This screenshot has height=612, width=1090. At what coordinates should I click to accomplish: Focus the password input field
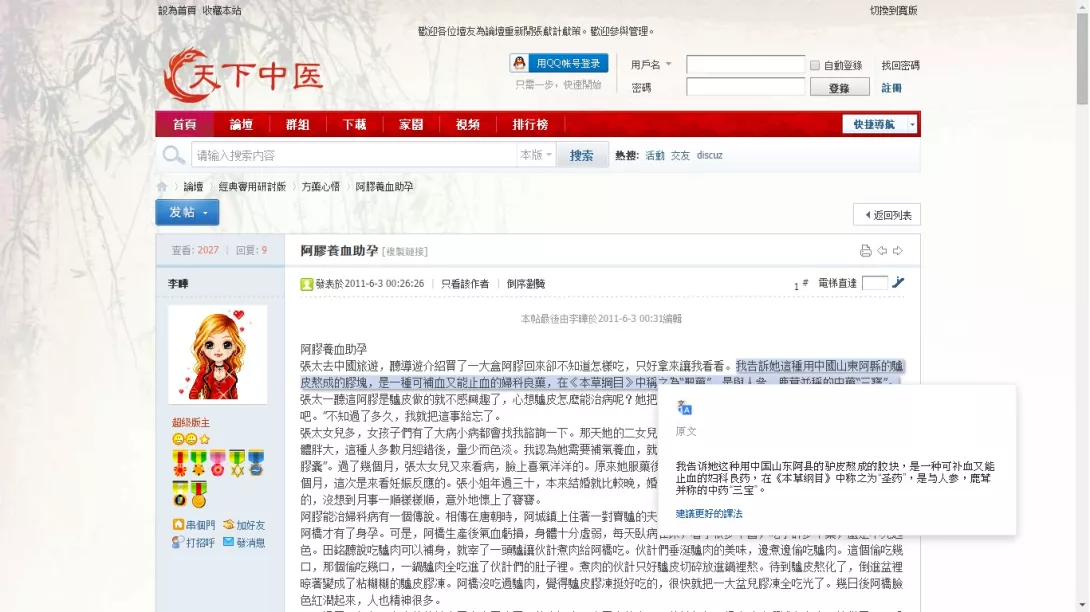(x=745, y=87)
